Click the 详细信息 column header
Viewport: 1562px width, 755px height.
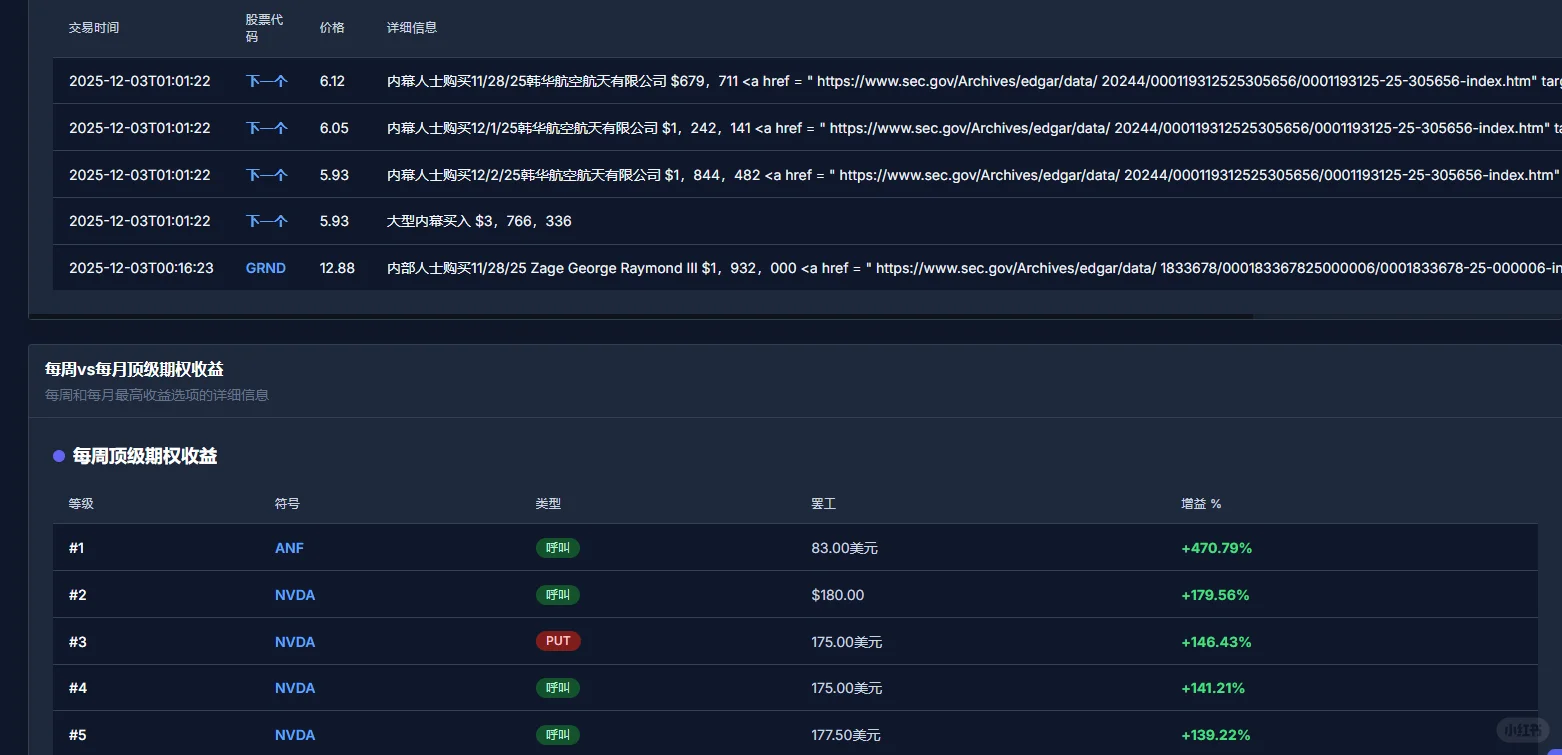click(x=412, y=28)
